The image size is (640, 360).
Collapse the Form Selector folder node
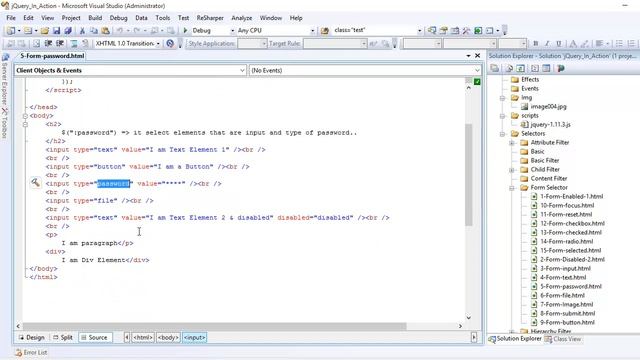512,188
